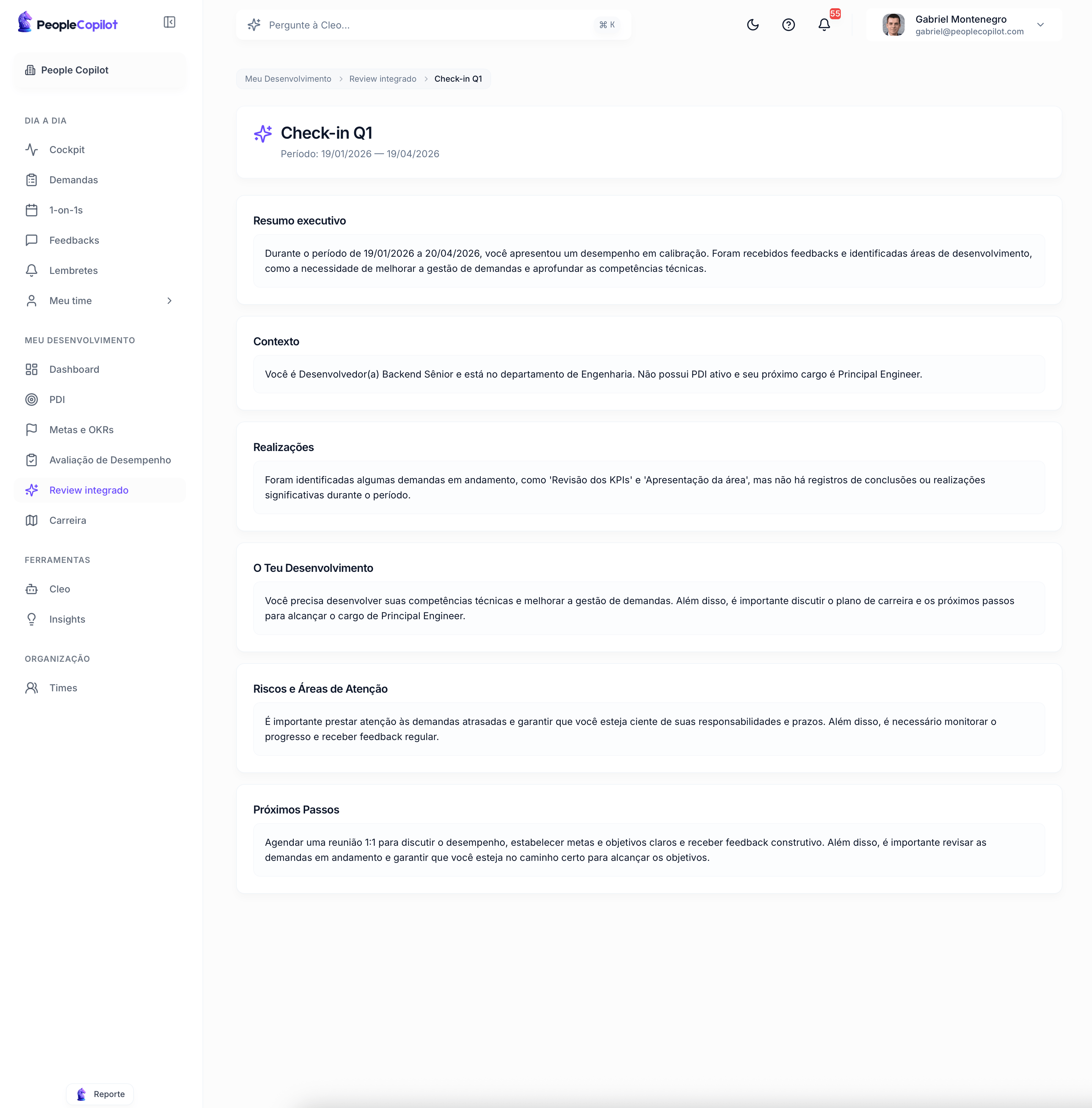Click the PDI target icon
Screen dimensions: 1092x1108
(x=32, y=400)
